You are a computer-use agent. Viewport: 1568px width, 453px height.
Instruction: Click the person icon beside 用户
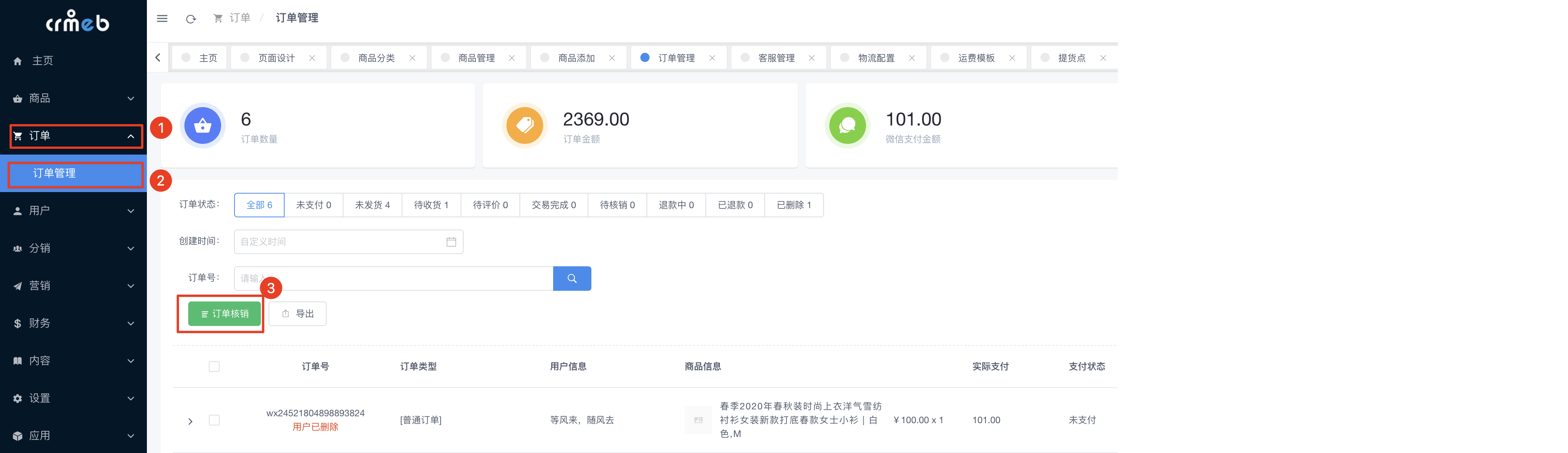pyautogui.click(x=18, y=211)
